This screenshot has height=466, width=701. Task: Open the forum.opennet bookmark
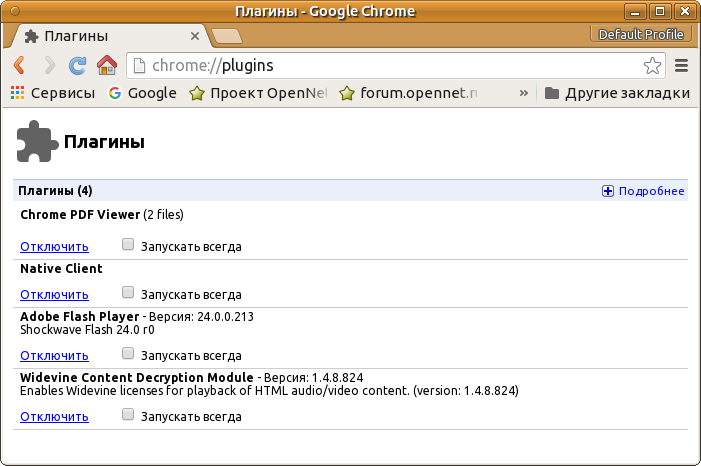pos(409,93)
